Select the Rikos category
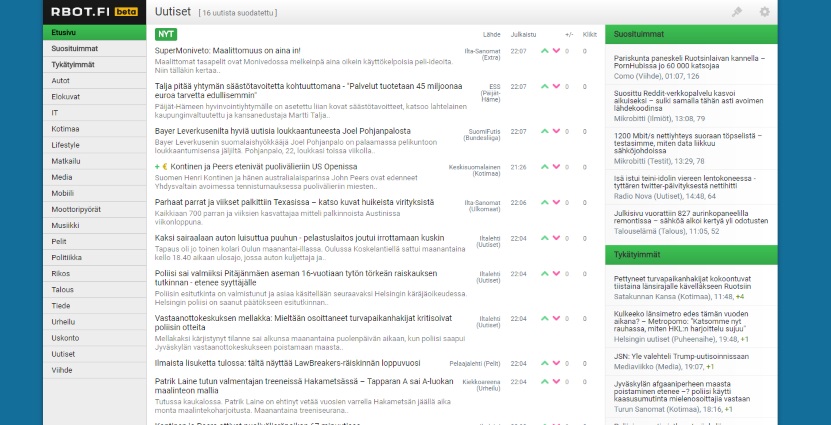This screenshot has height=425, width=831. [x=94, y=274]
